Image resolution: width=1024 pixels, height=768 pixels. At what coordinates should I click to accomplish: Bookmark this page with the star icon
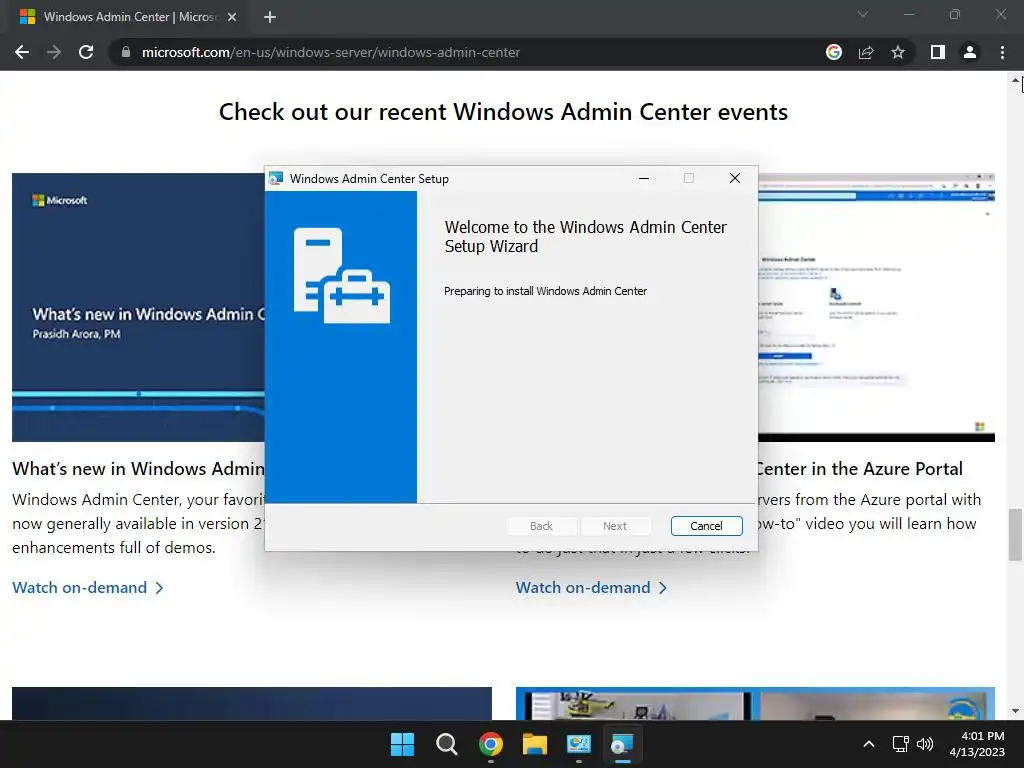click(x=898, y=52)
